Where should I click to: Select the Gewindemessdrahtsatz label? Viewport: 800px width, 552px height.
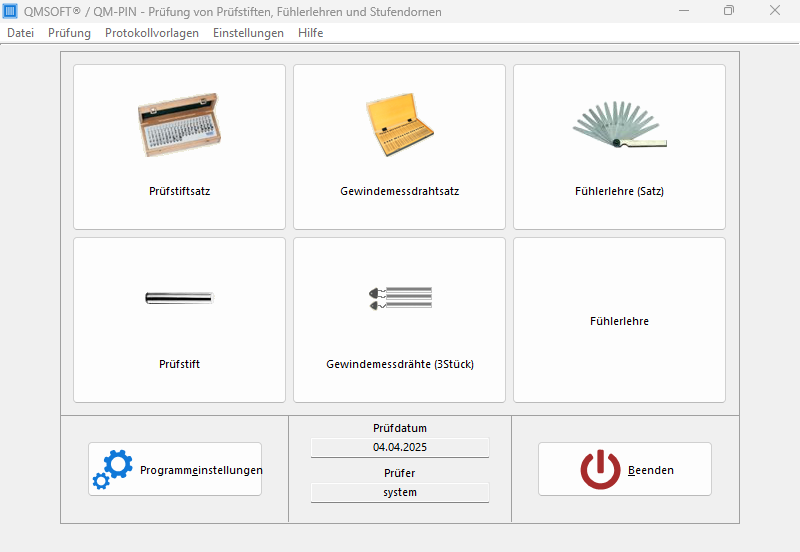399,191
